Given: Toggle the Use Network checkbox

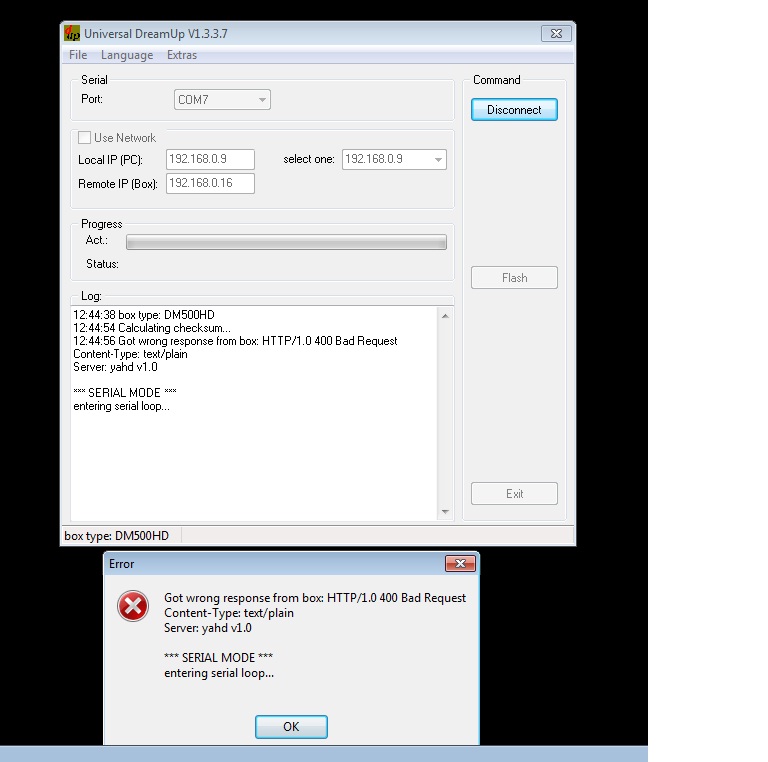Looking at the screenshot, I should [x=85, y=138].
